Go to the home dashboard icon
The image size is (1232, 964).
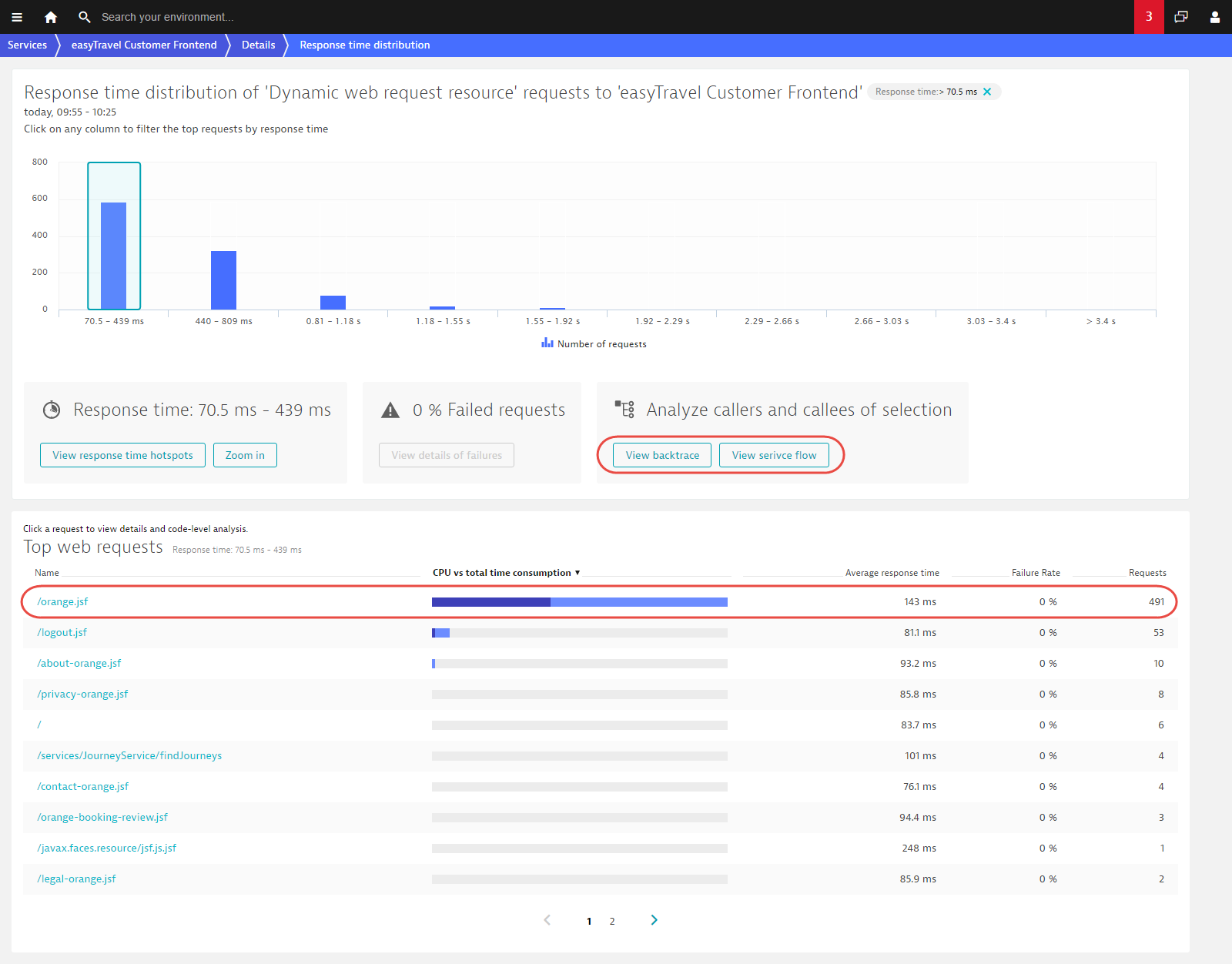click(51, 17)
